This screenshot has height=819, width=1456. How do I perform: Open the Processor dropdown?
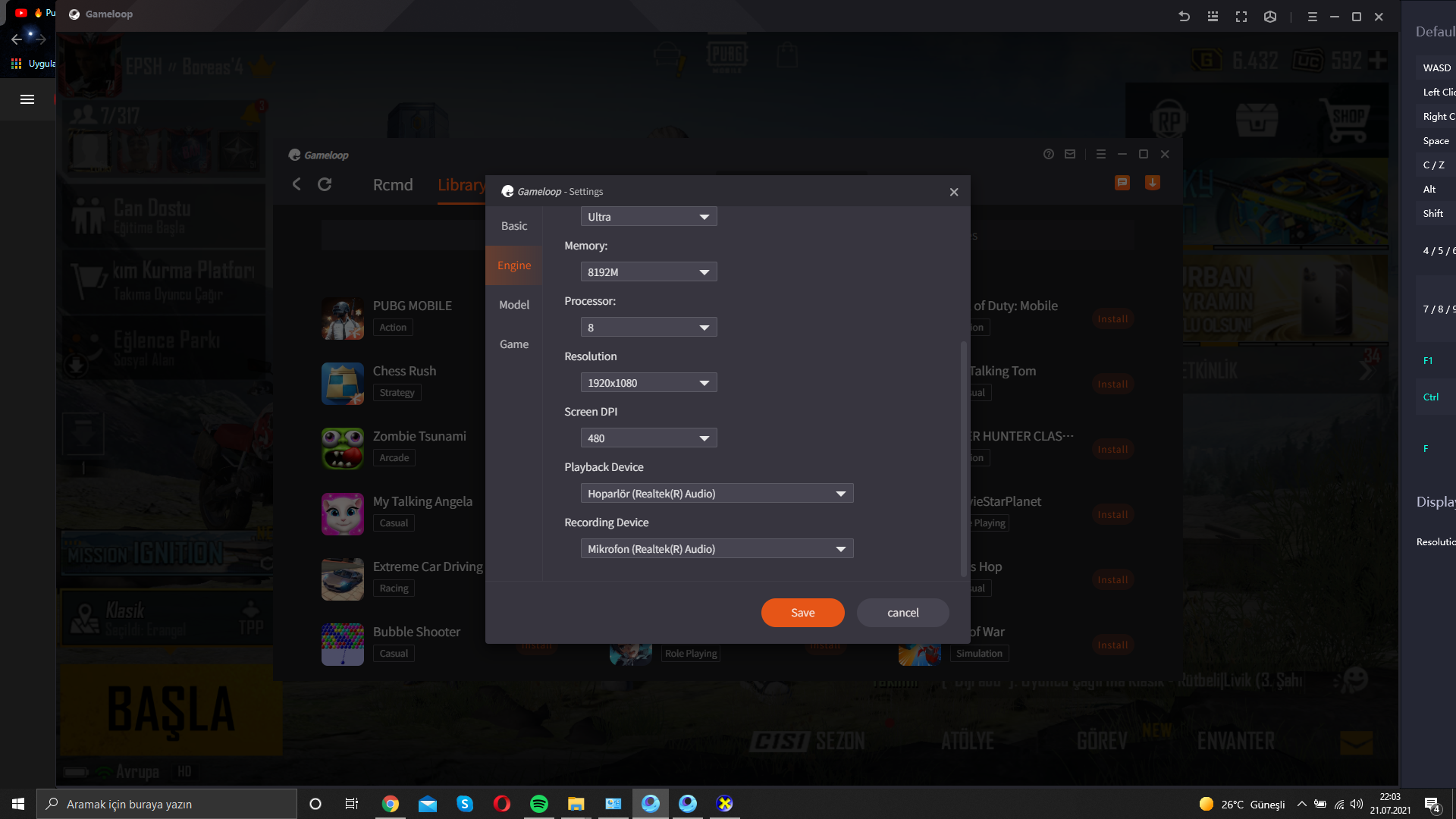coord(648,328)
